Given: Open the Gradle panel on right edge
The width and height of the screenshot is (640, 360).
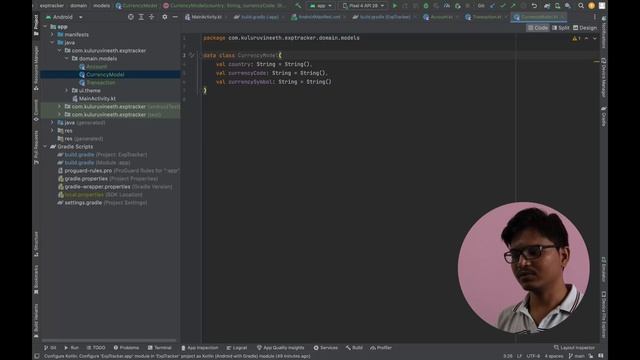Looking at the screenshot, I should [x=604, y=117].
